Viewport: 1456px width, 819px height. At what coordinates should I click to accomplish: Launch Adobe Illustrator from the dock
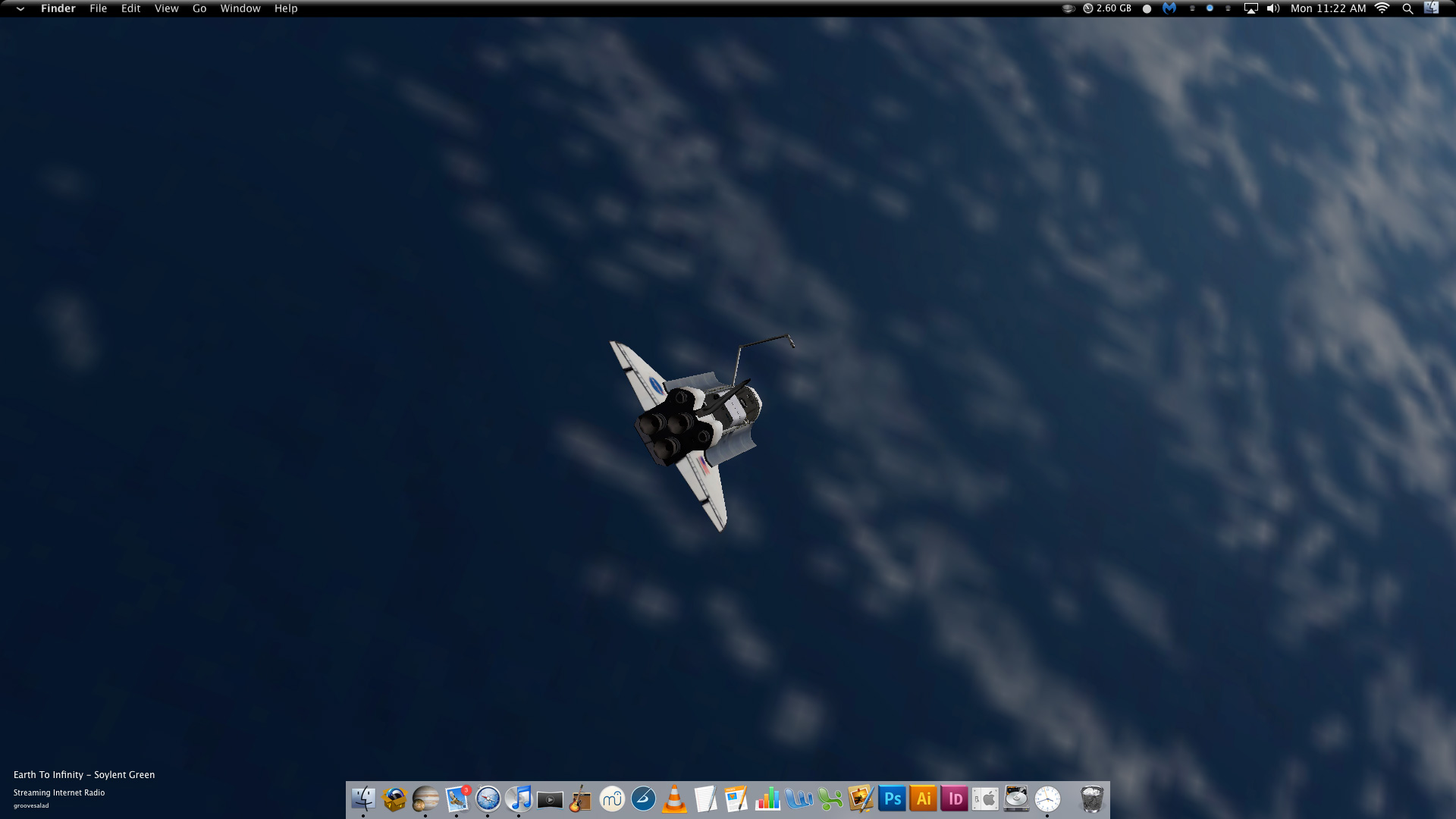pos(923,799)
